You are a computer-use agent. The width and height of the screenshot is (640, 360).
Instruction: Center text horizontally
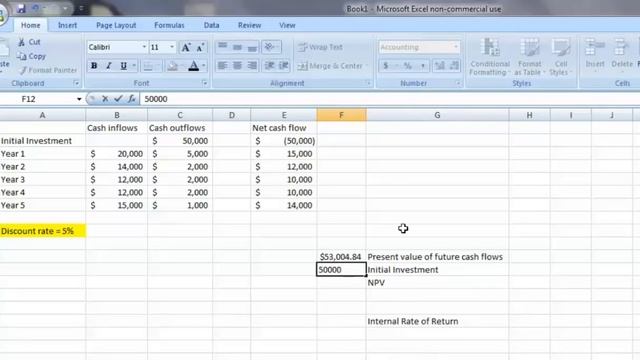point(237,66)
